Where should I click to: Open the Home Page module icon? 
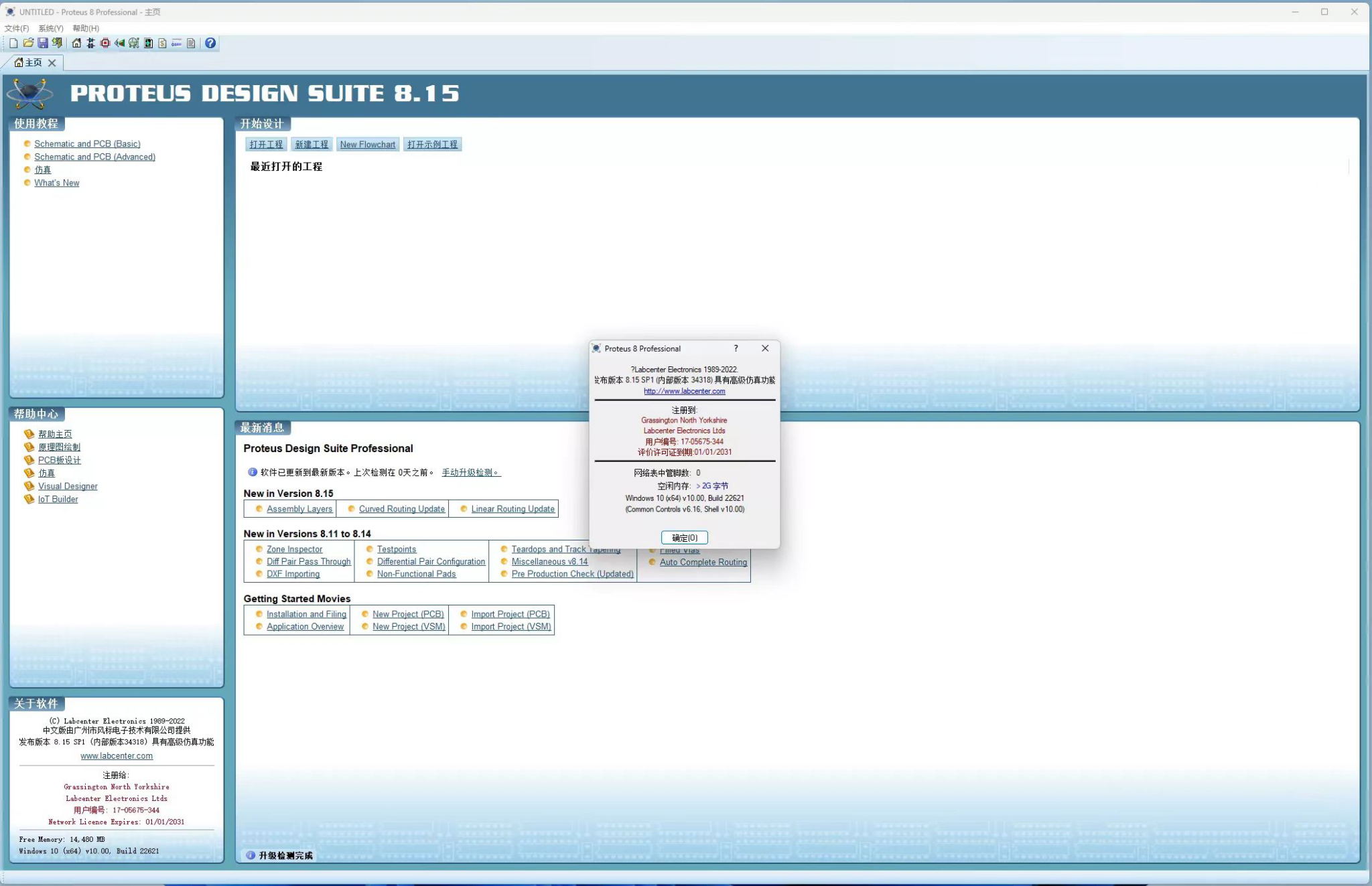[x=76, y=44]
